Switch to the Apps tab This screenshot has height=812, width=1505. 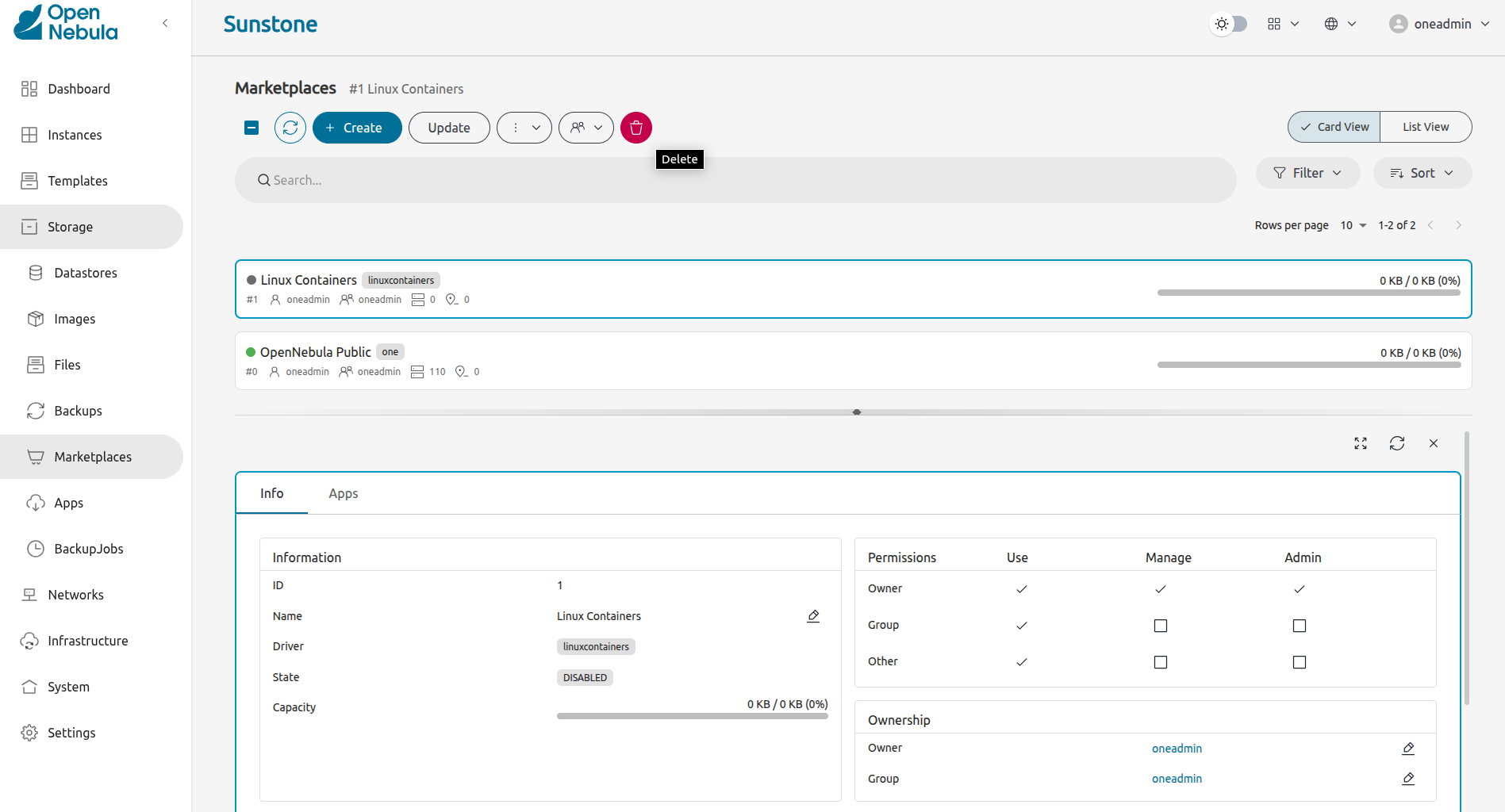click(343, 493)
